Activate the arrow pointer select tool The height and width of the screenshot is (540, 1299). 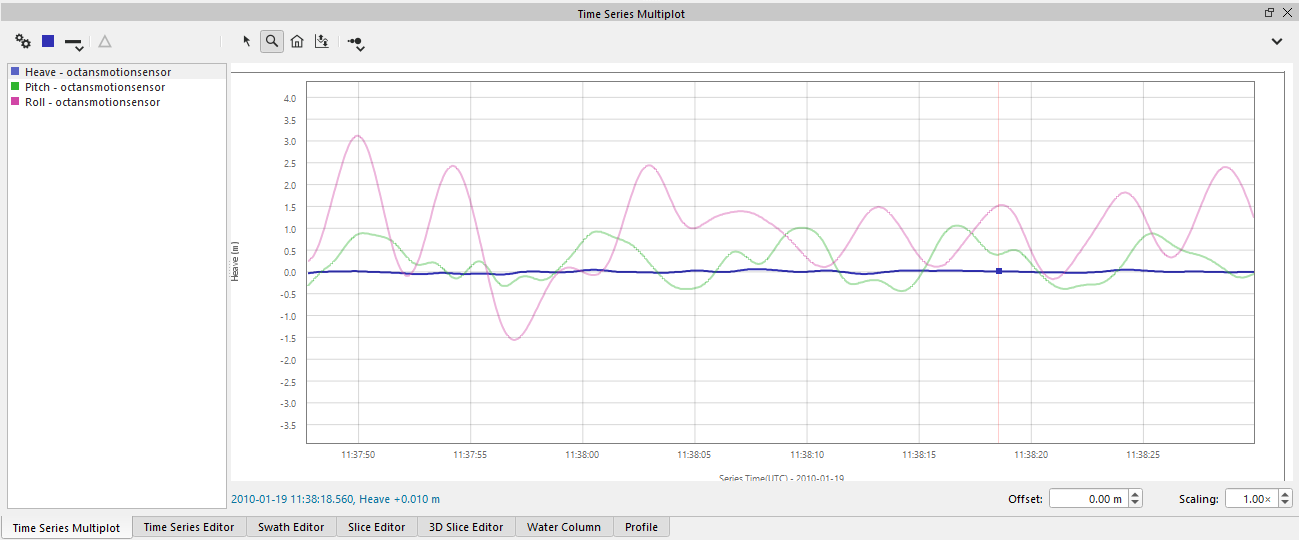(247, 42)
